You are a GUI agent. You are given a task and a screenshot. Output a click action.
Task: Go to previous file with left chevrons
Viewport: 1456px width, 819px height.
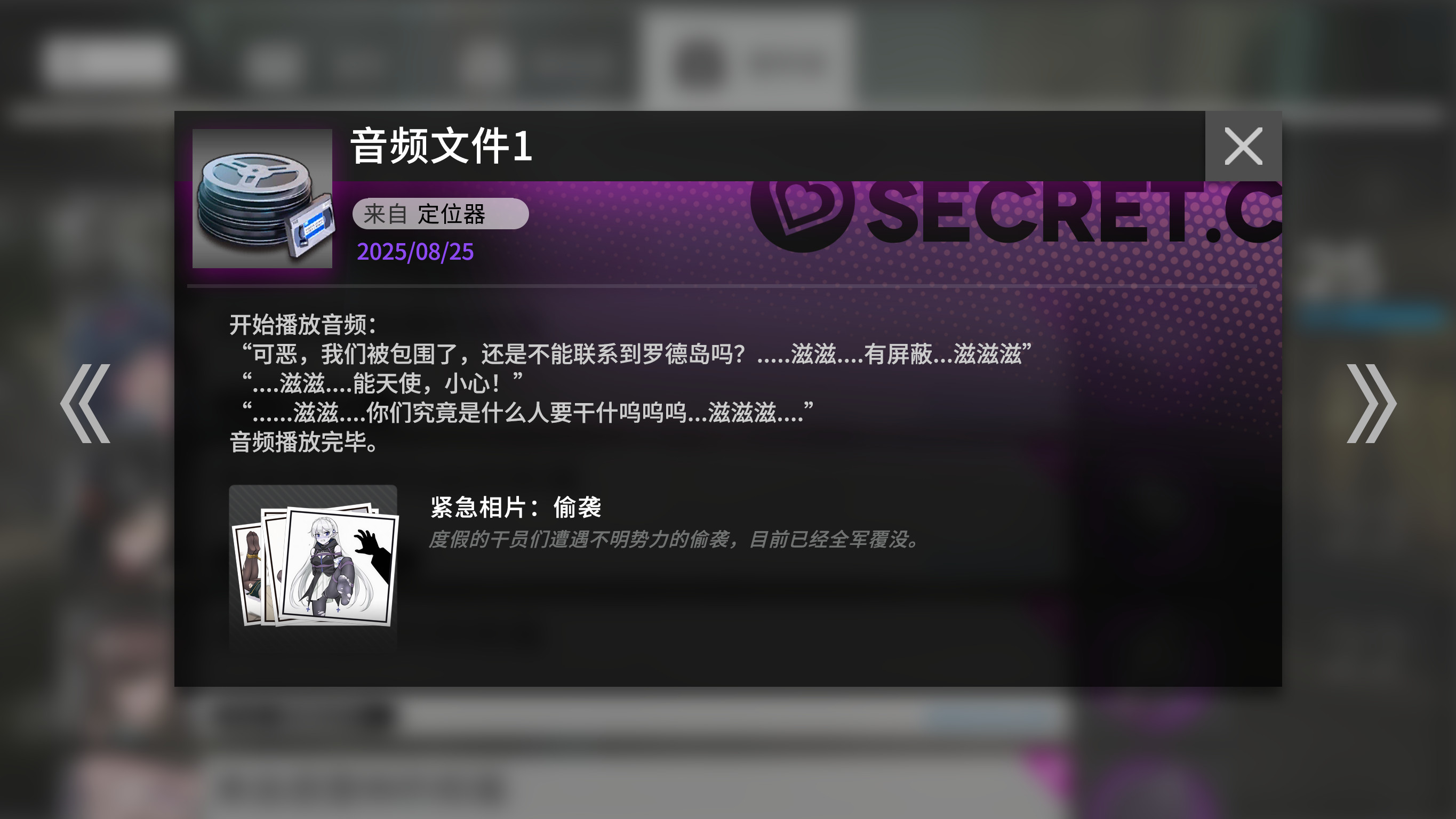[x=85, y=403]
